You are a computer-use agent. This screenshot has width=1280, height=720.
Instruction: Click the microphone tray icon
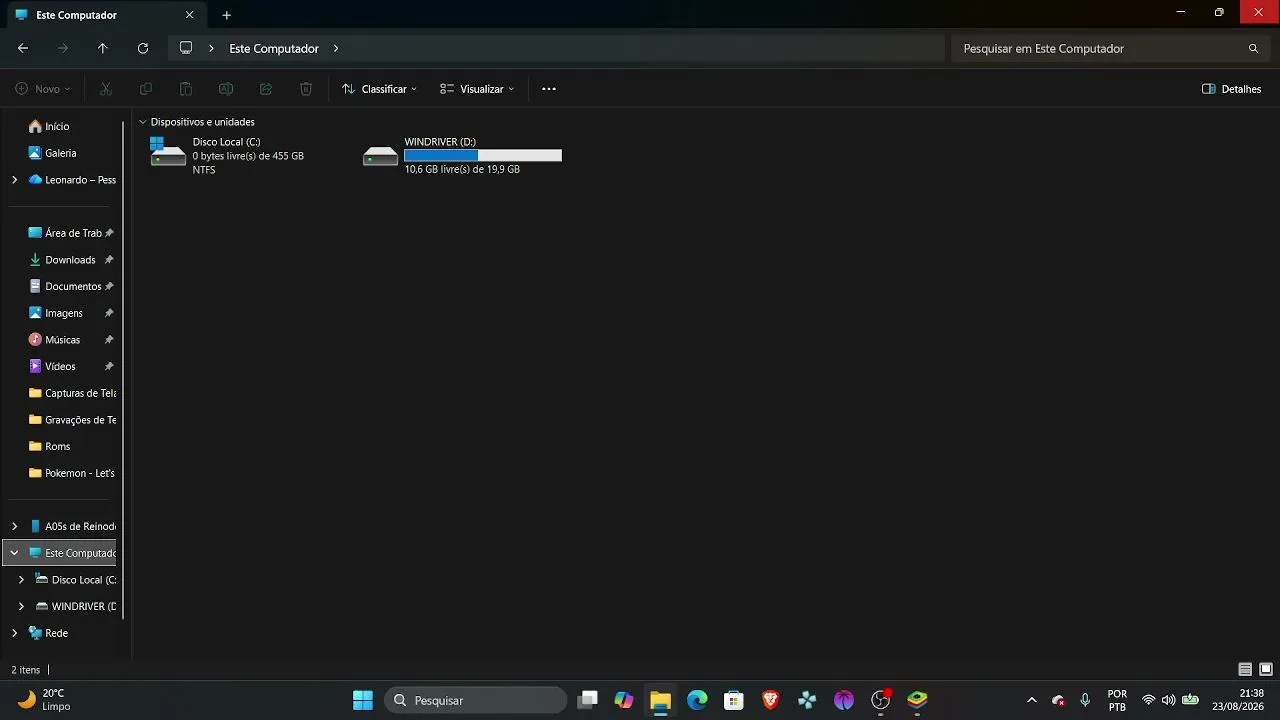(x=1085, y=700)
